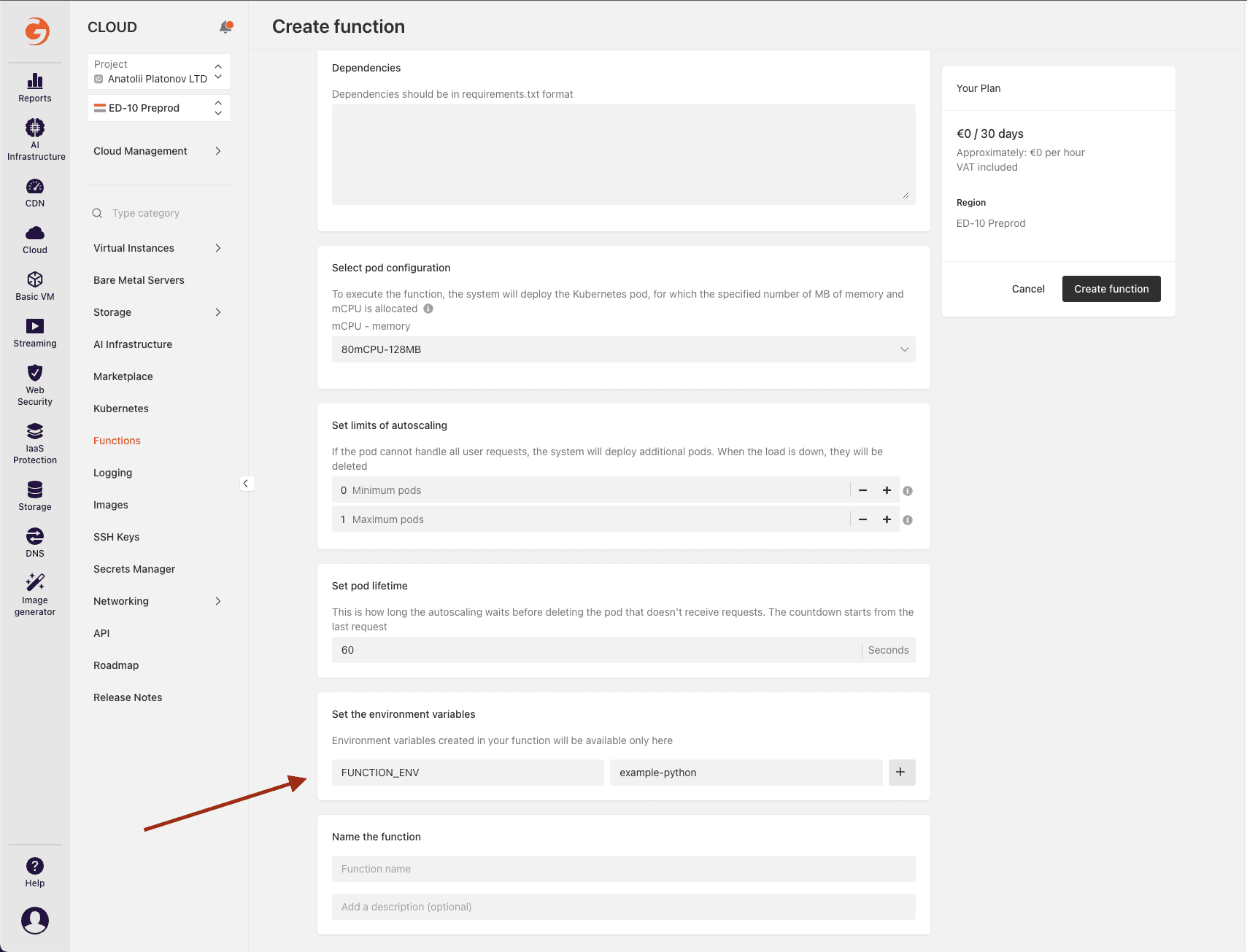Decrease the Maximum pods count
Viewport: 1247px width, 952px height.
pos(863,519)
